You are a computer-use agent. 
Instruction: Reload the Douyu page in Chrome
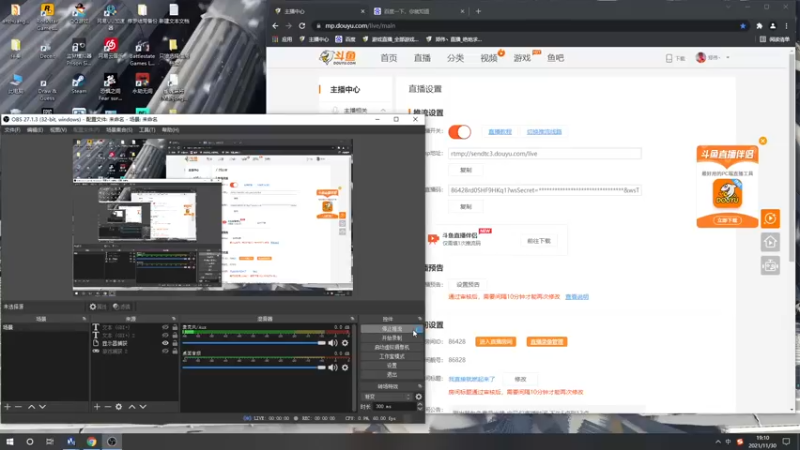pyautogui.click(x=302, y=26)
